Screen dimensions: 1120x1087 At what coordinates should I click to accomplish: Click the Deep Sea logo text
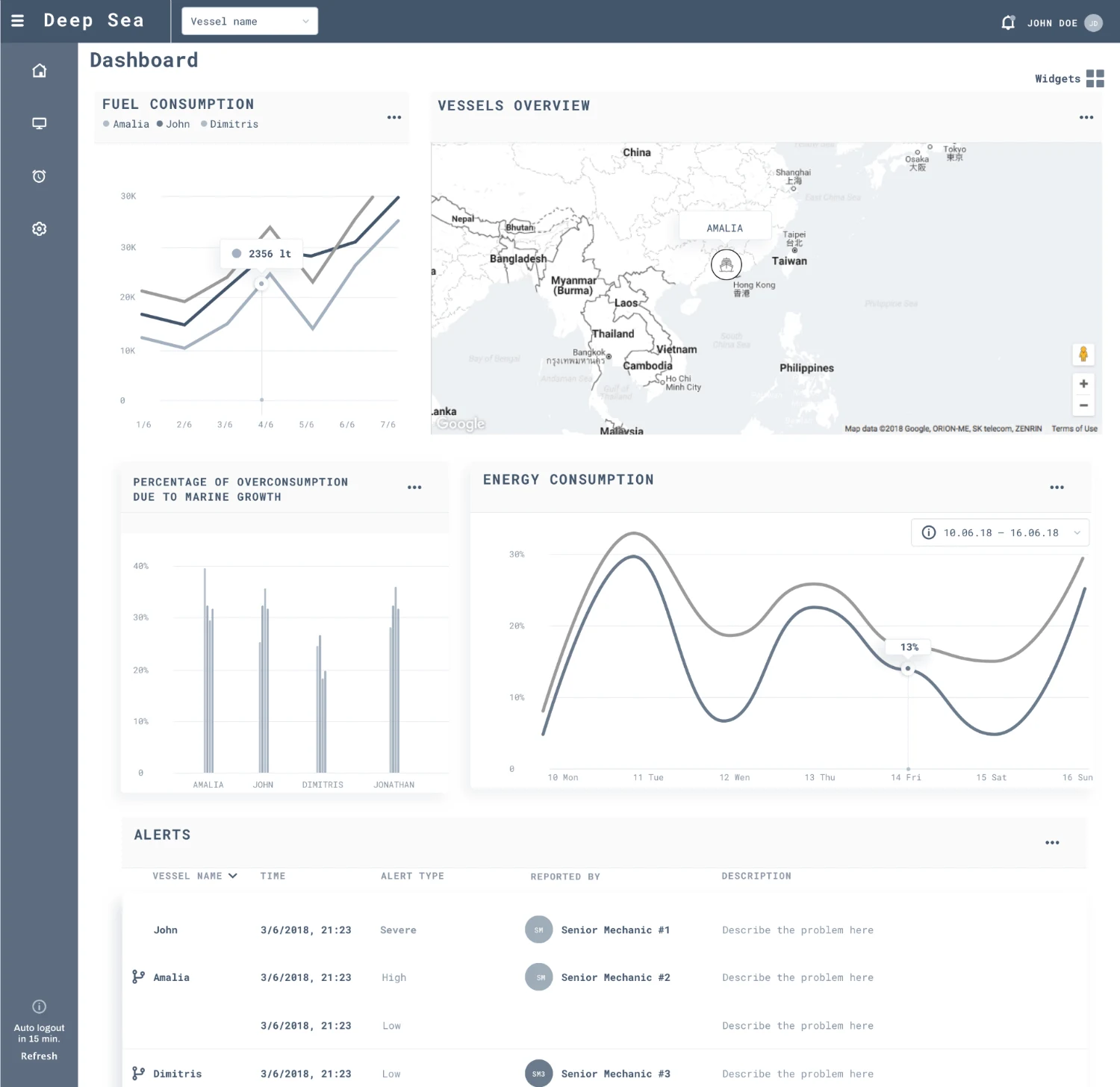click(x=93, y=20)
